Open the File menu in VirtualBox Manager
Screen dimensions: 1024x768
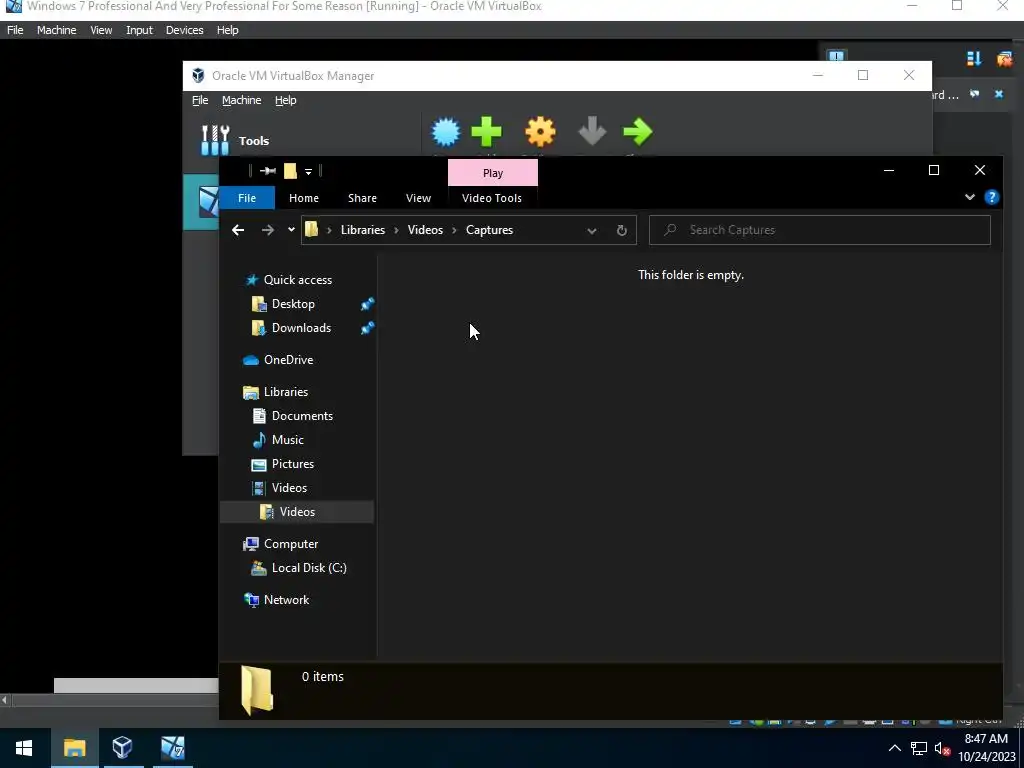click(200, 100)
